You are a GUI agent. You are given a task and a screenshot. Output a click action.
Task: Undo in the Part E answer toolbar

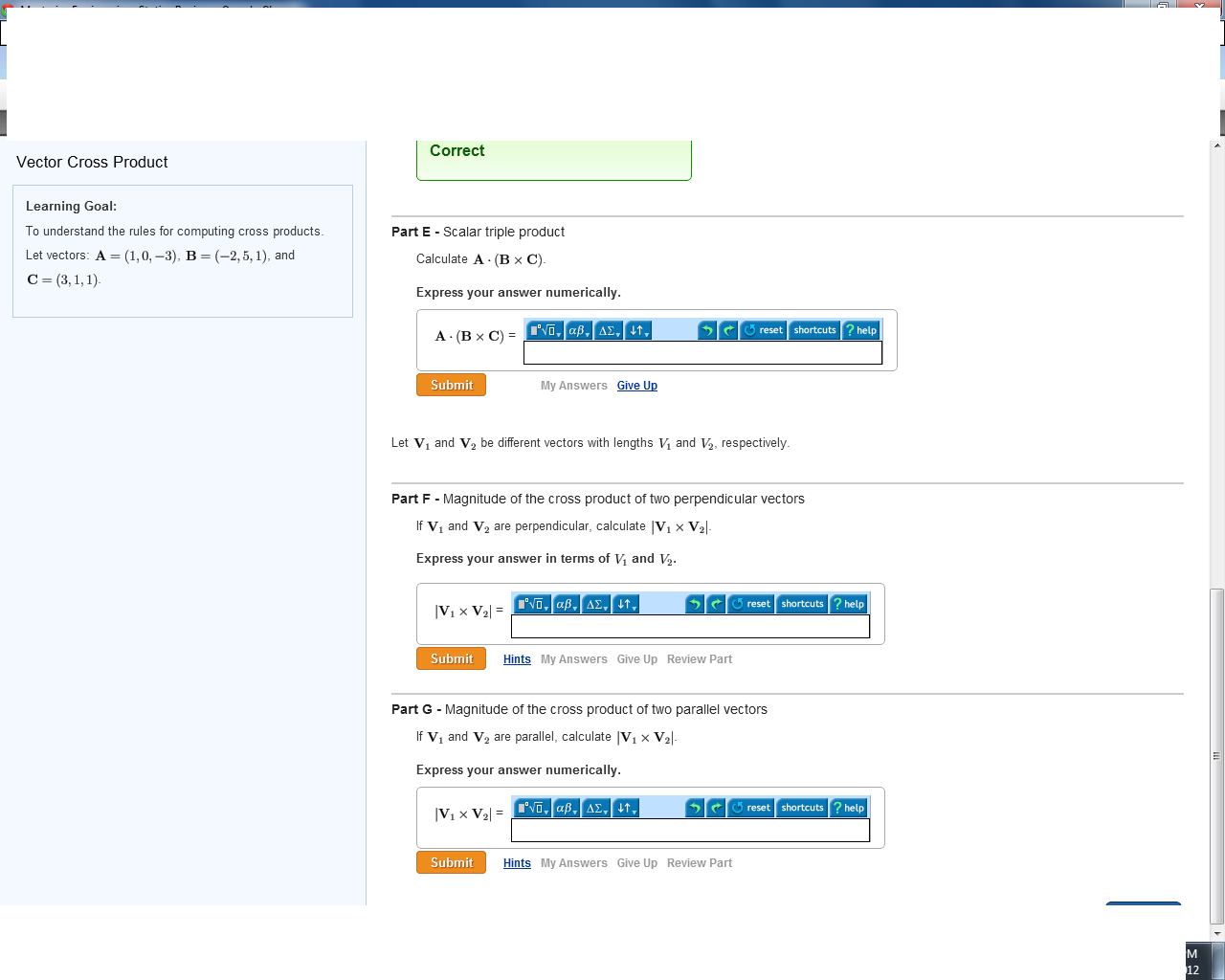[707, 330]
